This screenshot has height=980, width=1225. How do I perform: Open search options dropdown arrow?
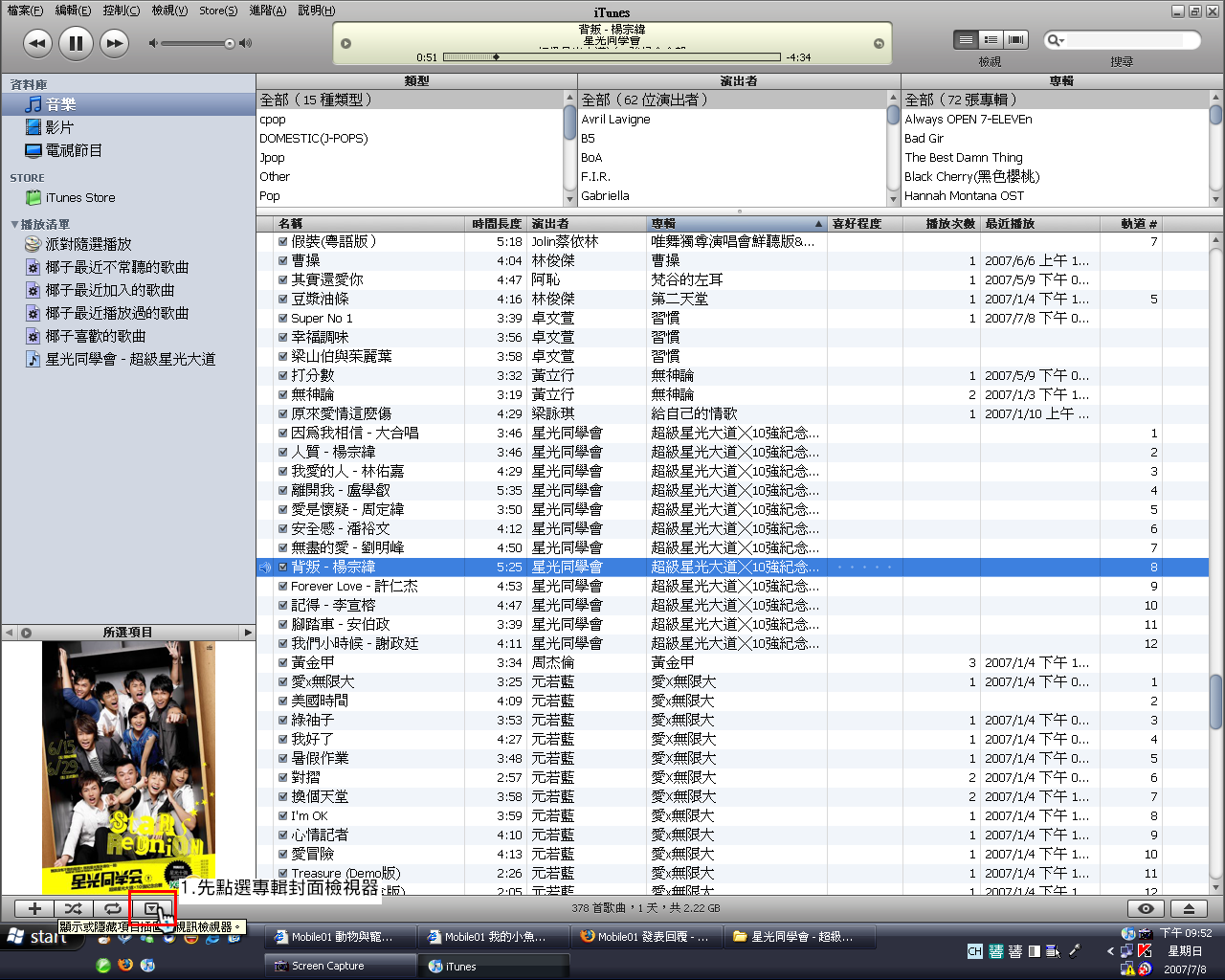1061,41
